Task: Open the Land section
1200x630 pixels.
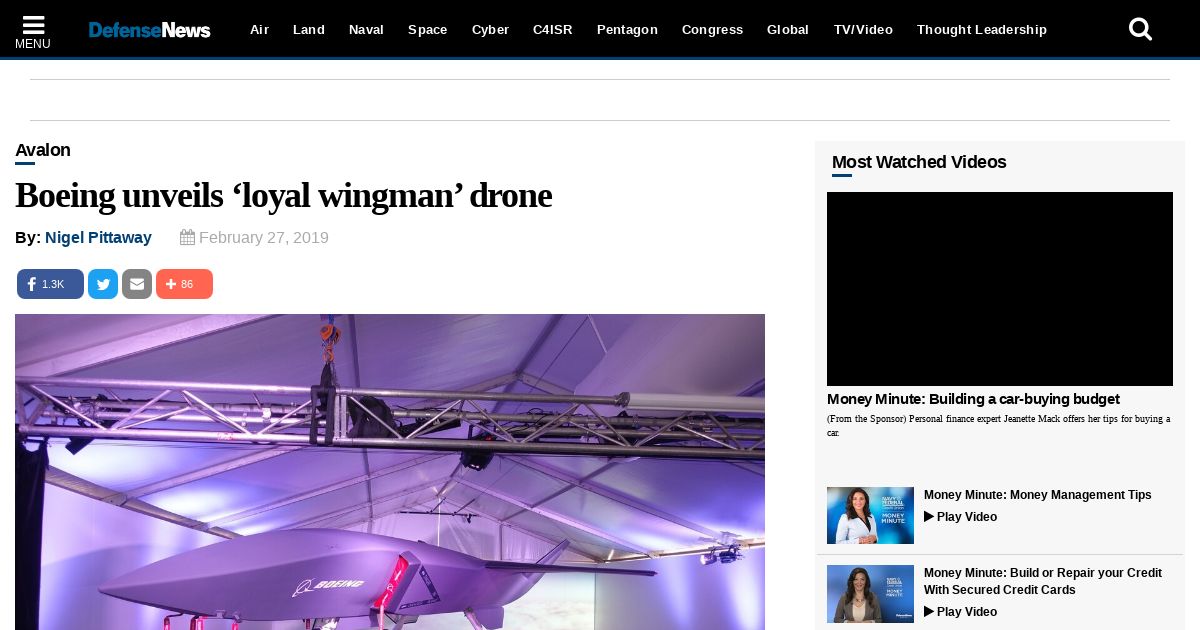Action: click(309, 30)
